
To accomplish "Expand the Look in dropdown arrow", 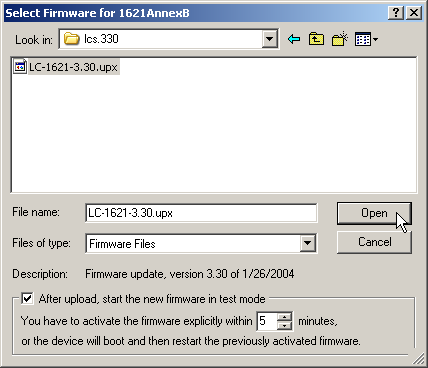I will coord(270,39).
